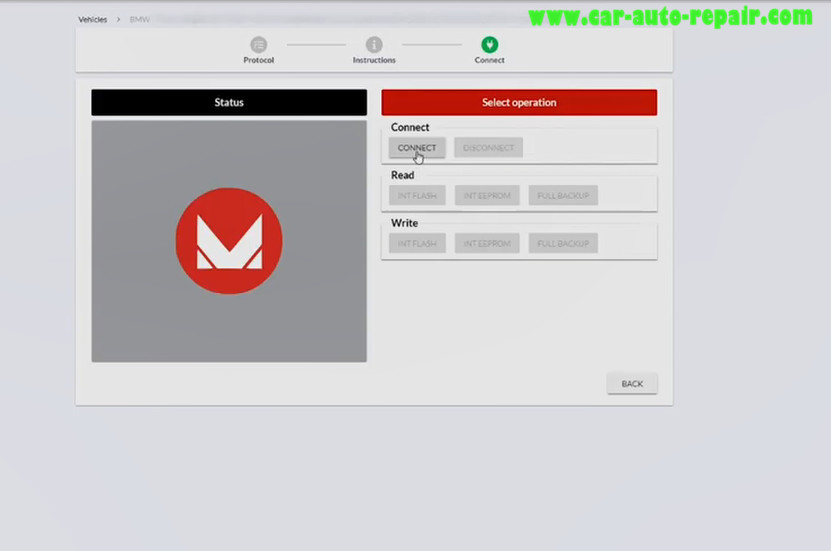Click the Protocol step label
The height and width of the screenshot is (551, 831).
click(x=259, y=60)
